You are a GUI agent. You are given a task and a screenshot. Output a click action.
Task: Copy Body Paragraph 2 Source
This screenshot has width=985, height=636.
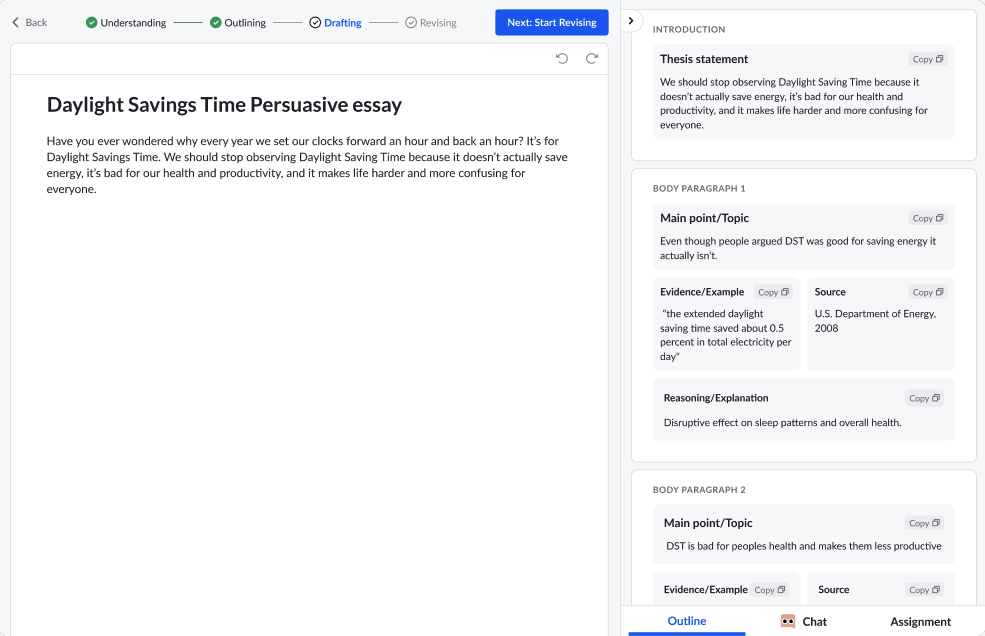[924, 590]
